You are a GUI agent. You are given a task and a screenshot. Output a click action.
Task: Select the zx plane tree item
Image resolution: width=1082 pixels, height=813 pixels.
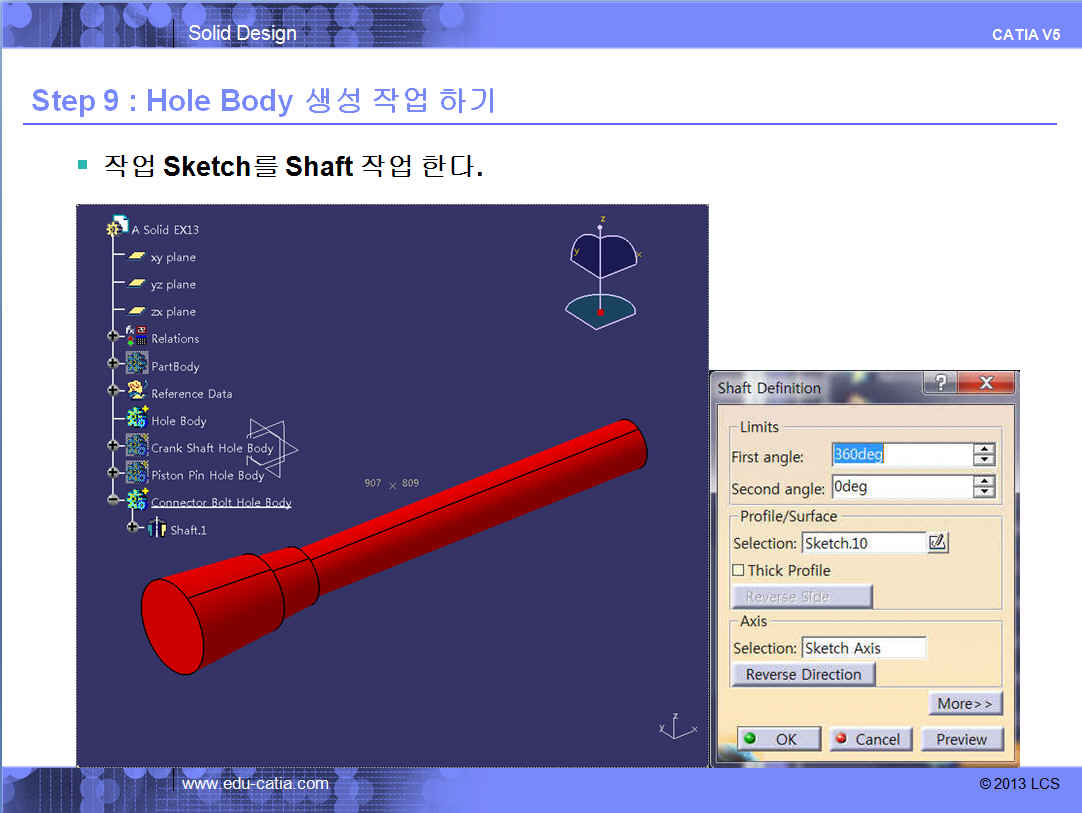coord(173,312)
